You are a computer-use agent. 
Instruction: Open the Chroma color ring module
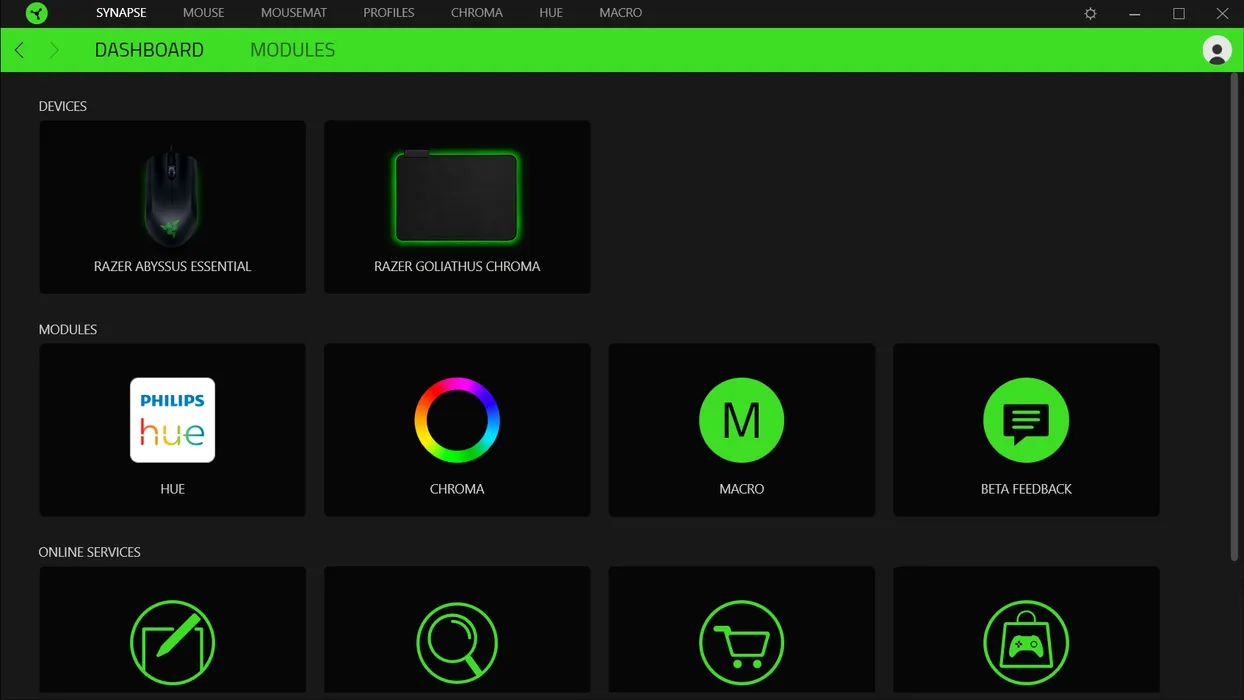pyautogui.click(x=457, y=420)
